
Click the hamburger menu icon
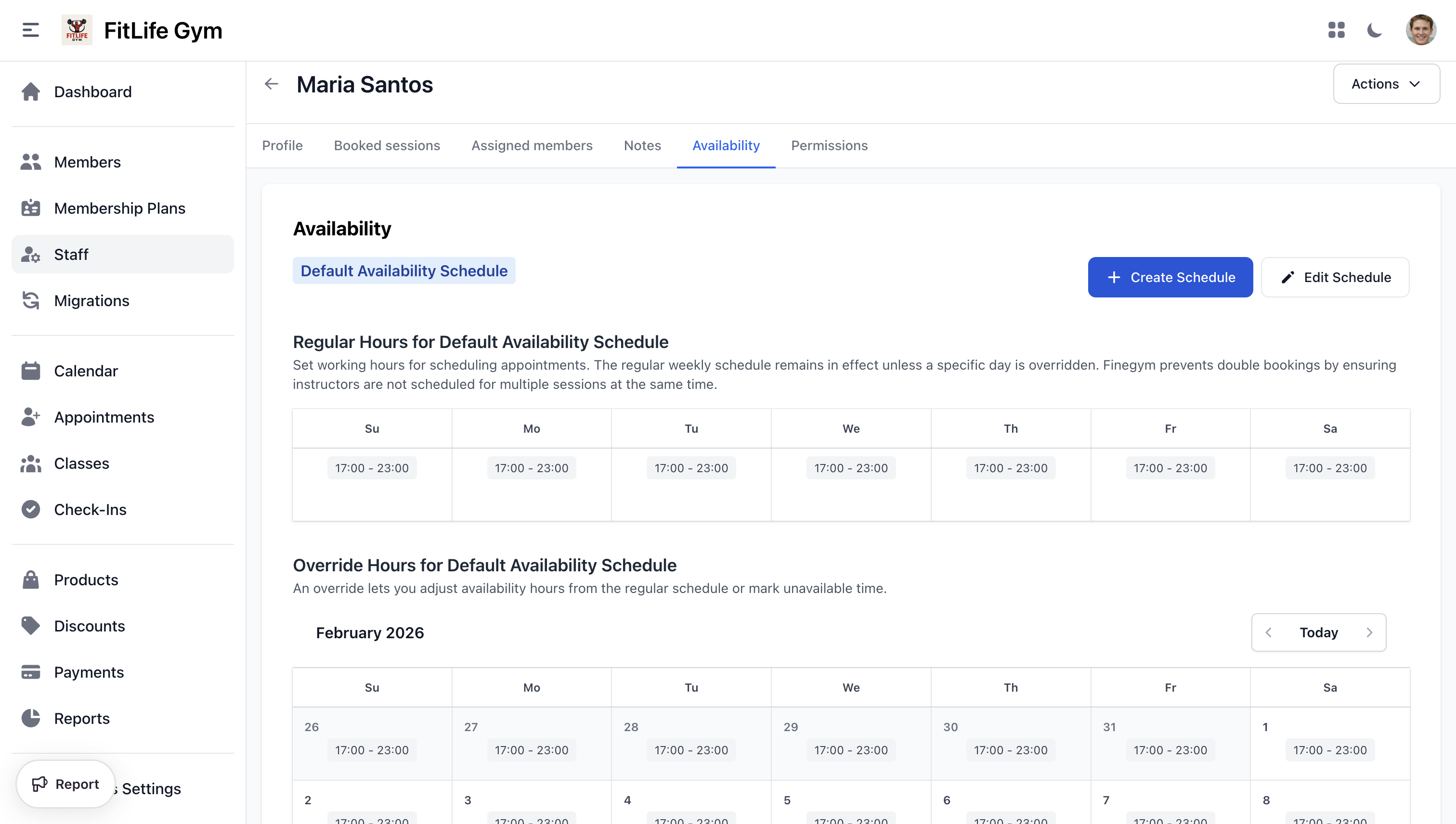(x=30, y=30)
